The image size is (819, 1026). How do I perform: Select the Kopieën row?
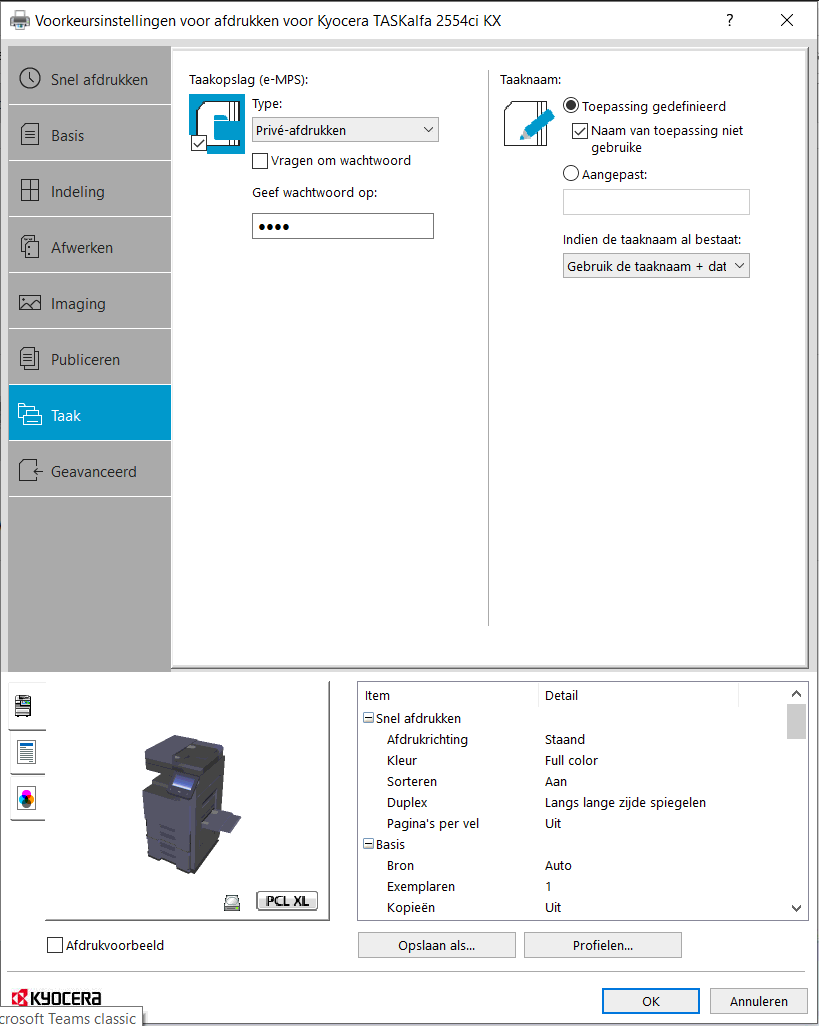(x=572, y=907)
